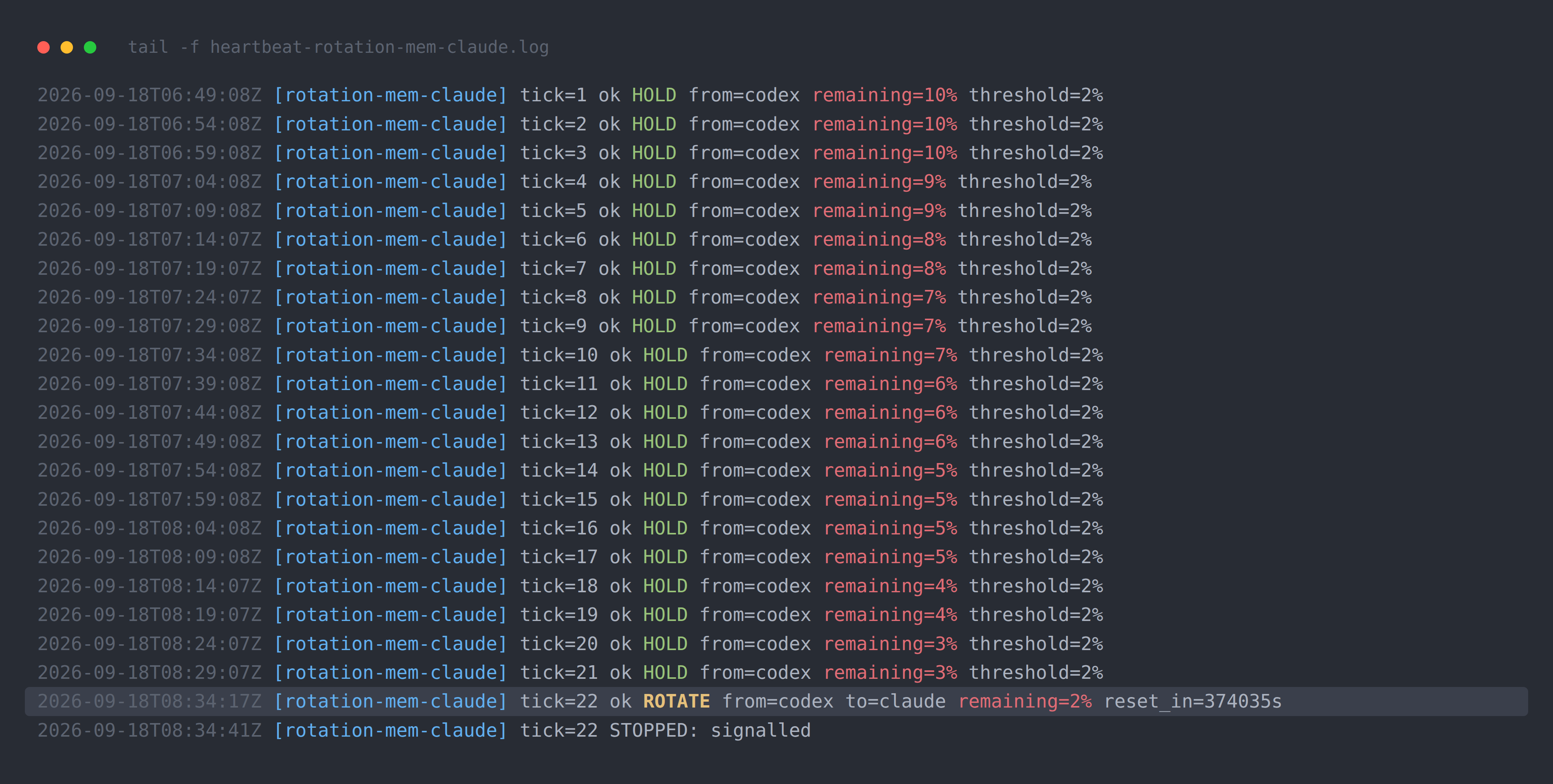The image size is (1553, 784).
Task: Select timestamp 2026-09-18T07:14:07Z
Action: [x=149, y=240]
